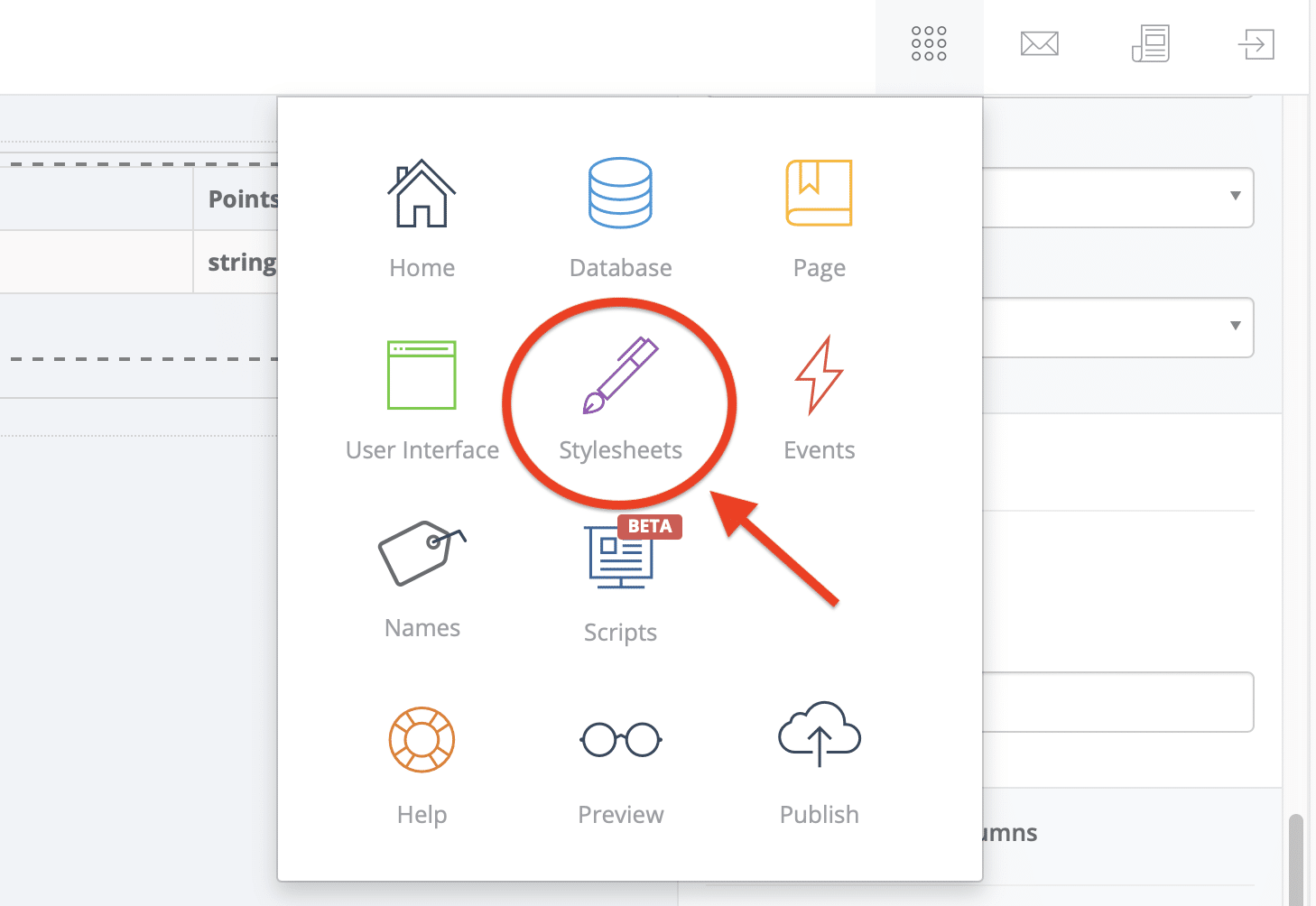Select the Stylesheets paintbrush icon
Viewport: 1316px width, 906px height.
[x=620, y=376]
